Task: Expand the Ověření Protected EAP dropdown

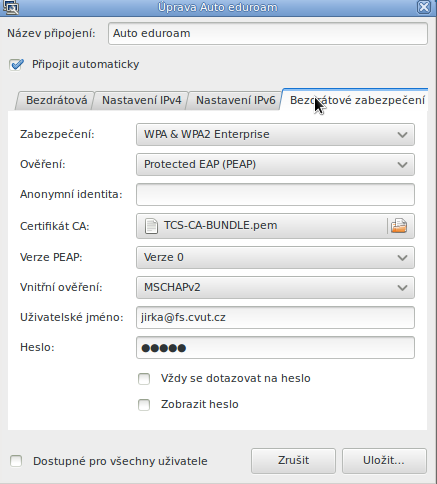Action: pyautogui.click(x=275, y=164)
